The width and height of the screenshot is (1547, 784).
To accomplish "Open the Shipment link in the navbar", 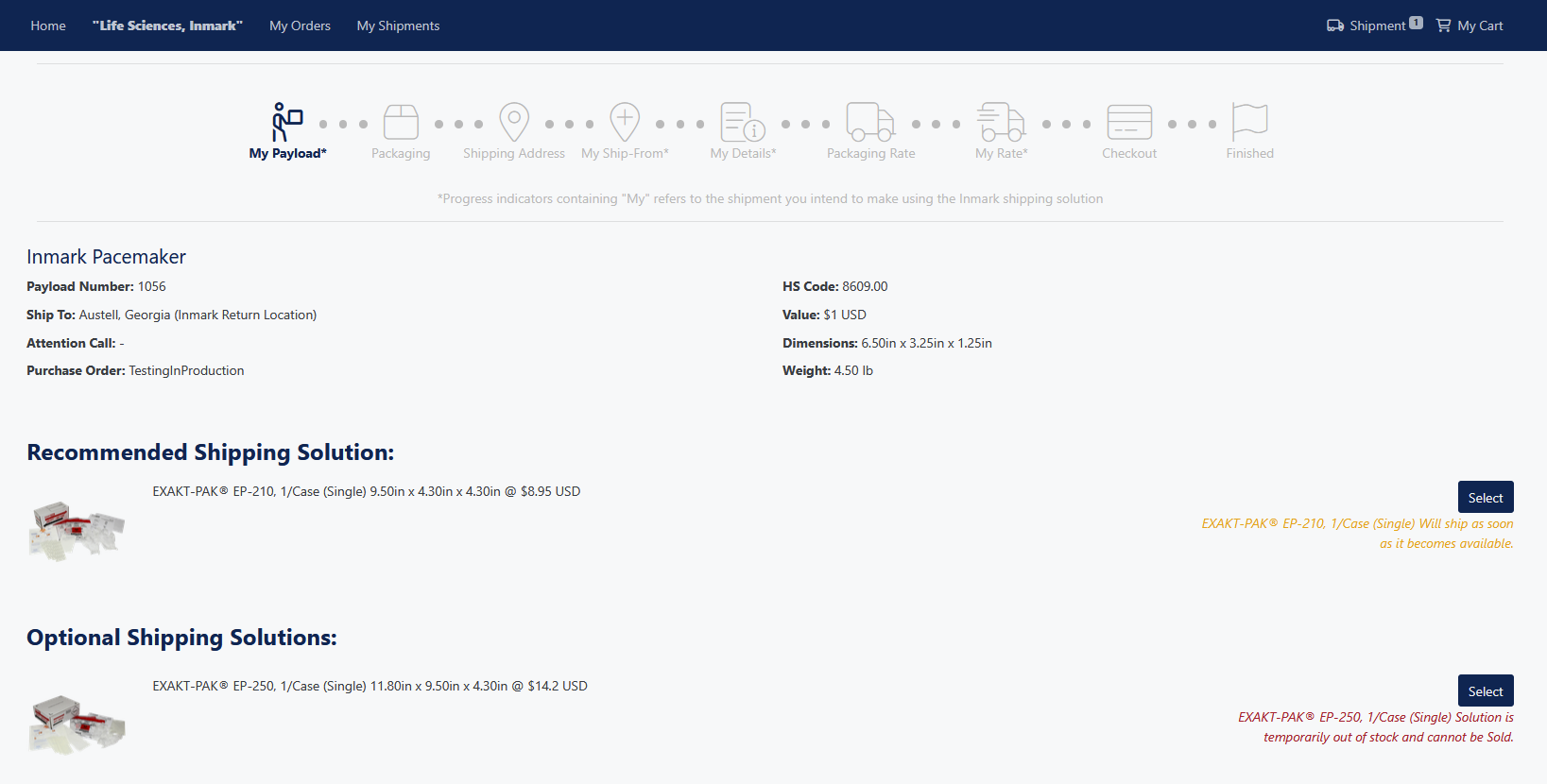I will pyautogui.click(x=1377, y=26).
